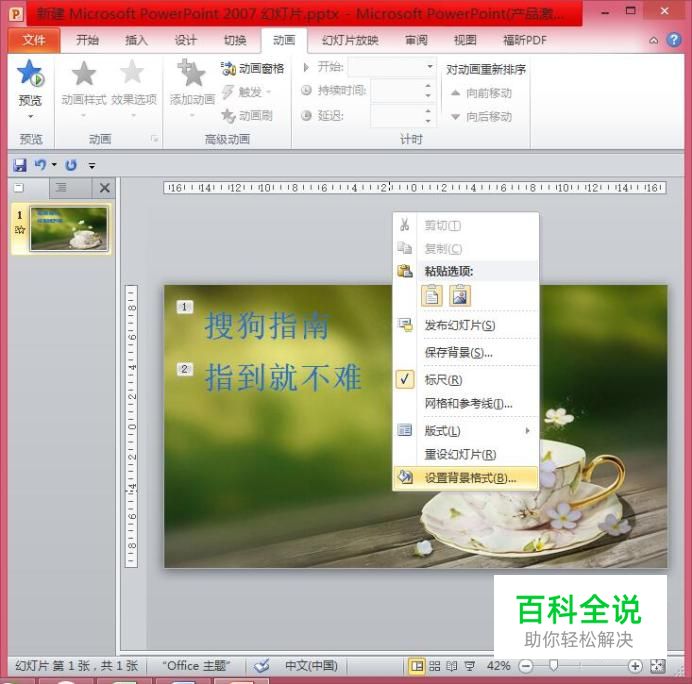The image size is (692, 684).
Task: Click the Move Later (向后移动) arrow
Action: 455,117
